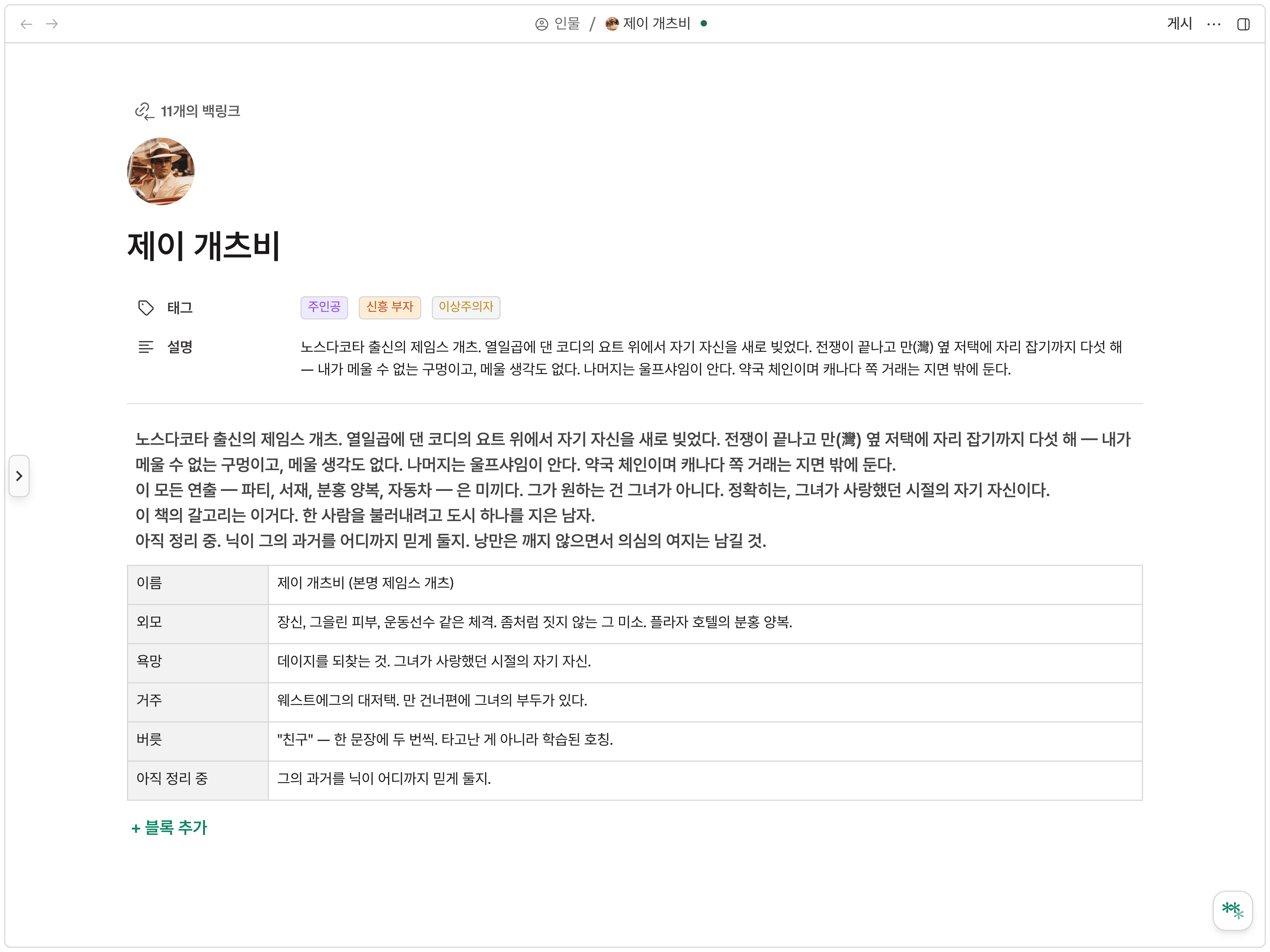Click the page emoji in 제이 개츠비 breadcrumb
This screenshot has width=1270, height=952.
point(611,24)
